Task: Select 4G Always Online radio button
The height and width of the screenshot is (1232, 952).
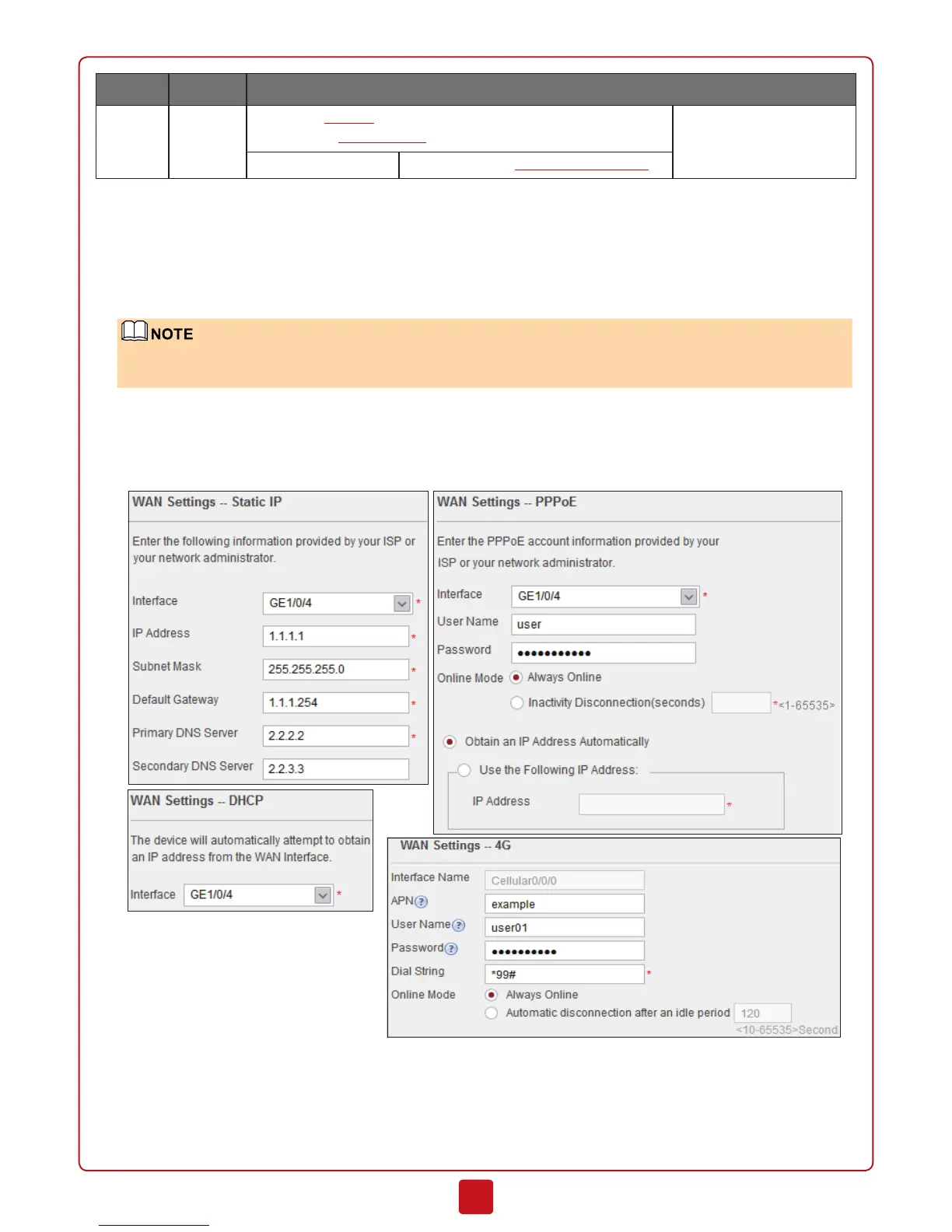Action: (x=492, y=996)
